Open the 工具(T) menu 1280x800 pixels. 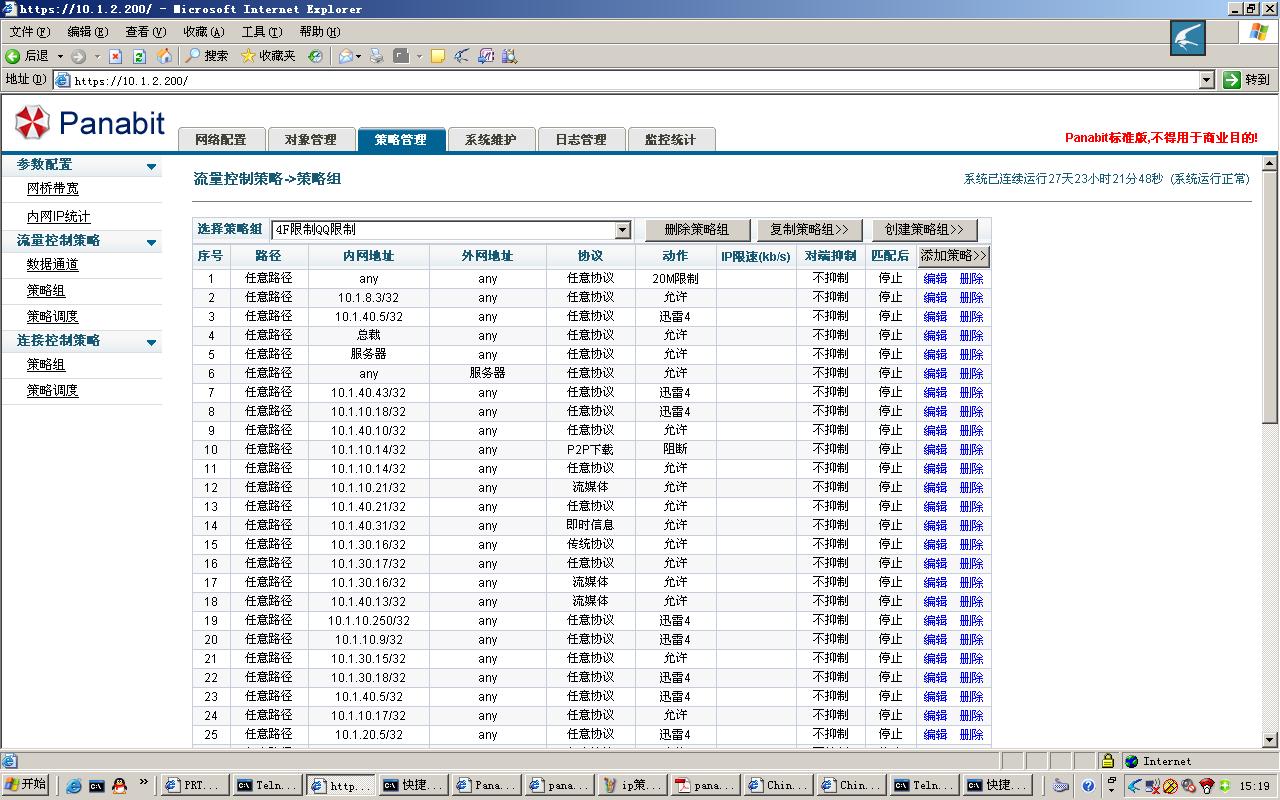[x=262, y=32]
